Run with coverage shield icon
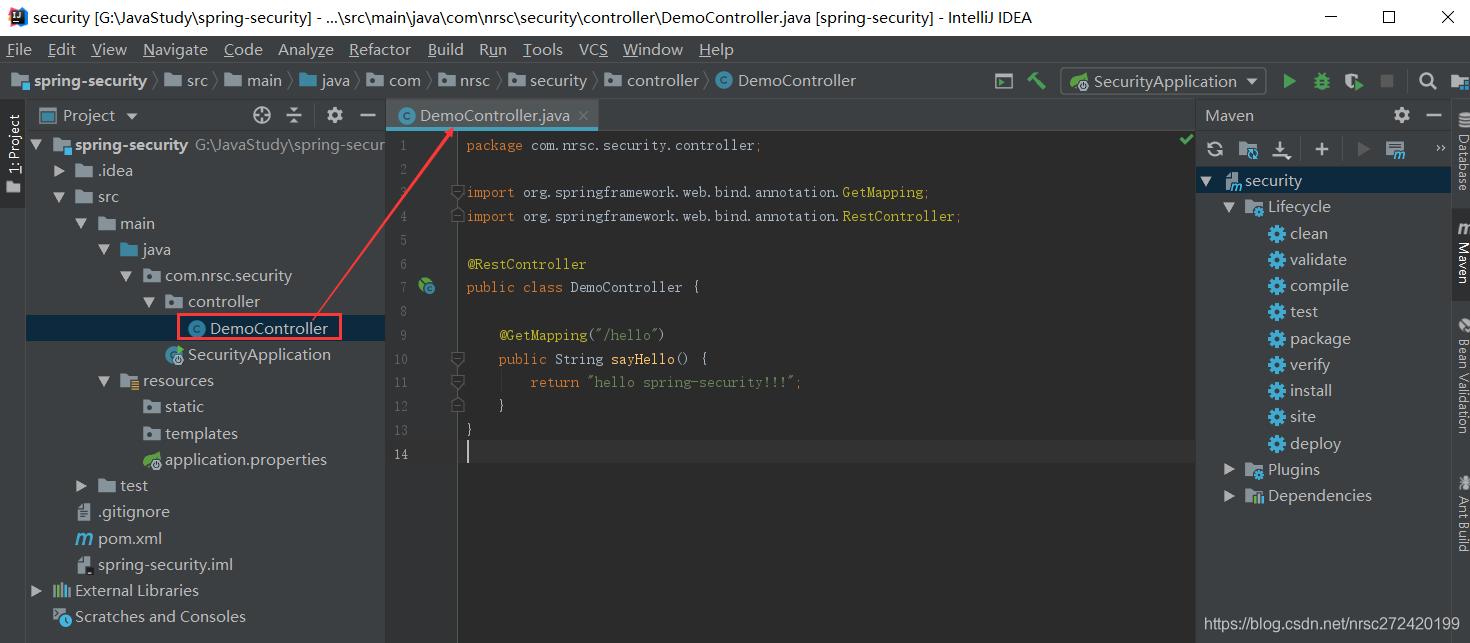 [x=1353, y=81]
